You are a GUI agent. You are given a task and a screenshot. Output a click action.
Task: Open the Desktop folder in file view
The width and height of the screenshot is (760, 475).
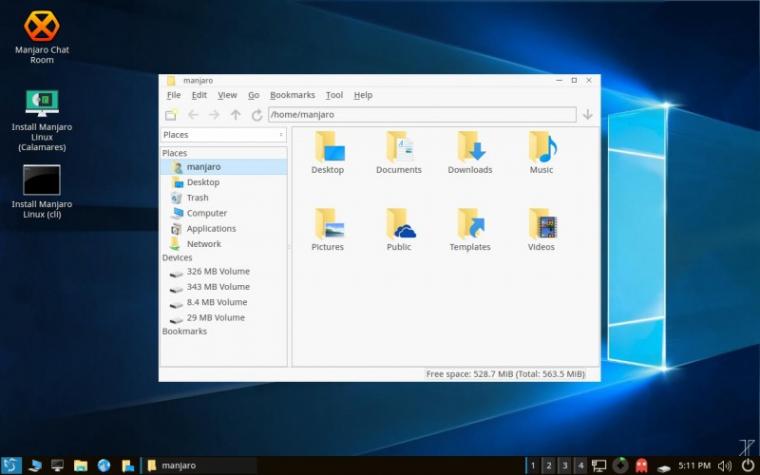click(x=328, y=153)
